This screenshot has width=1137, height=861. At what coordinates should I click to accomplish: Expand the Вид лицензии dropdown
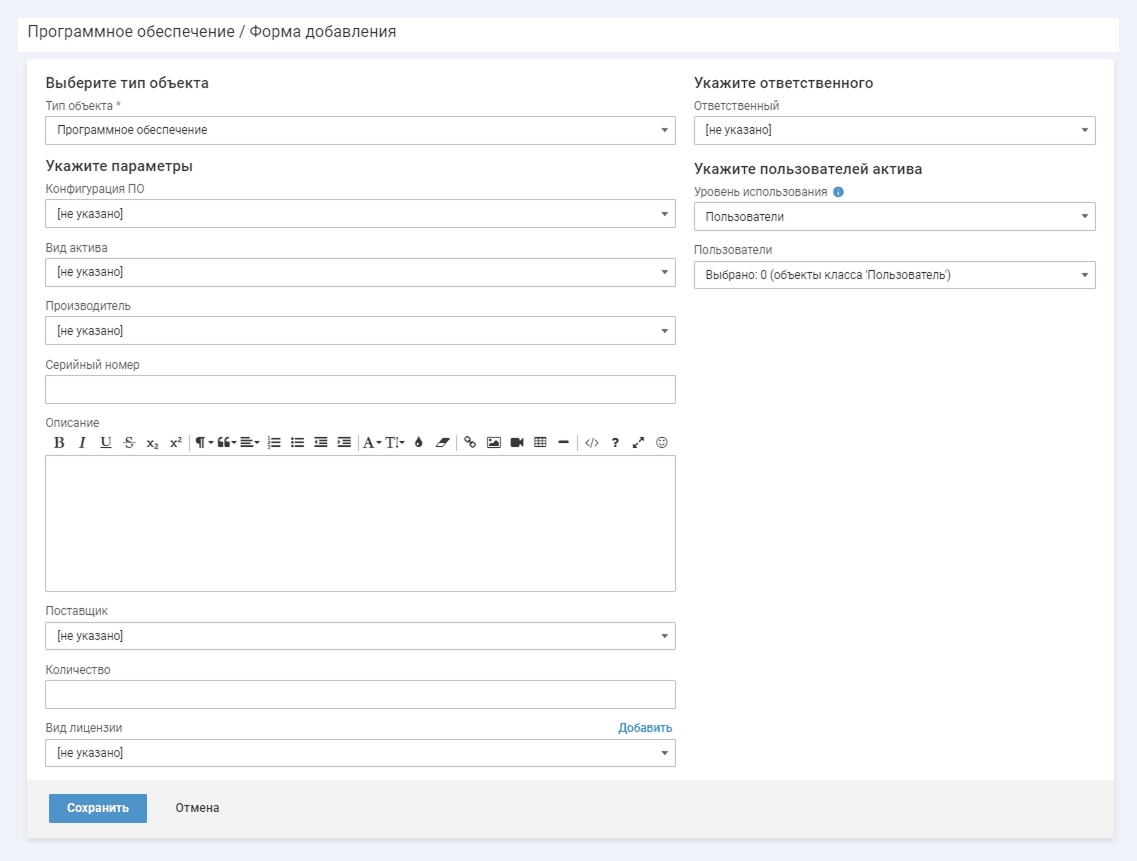pyautogui.click(x=360, y=753)
